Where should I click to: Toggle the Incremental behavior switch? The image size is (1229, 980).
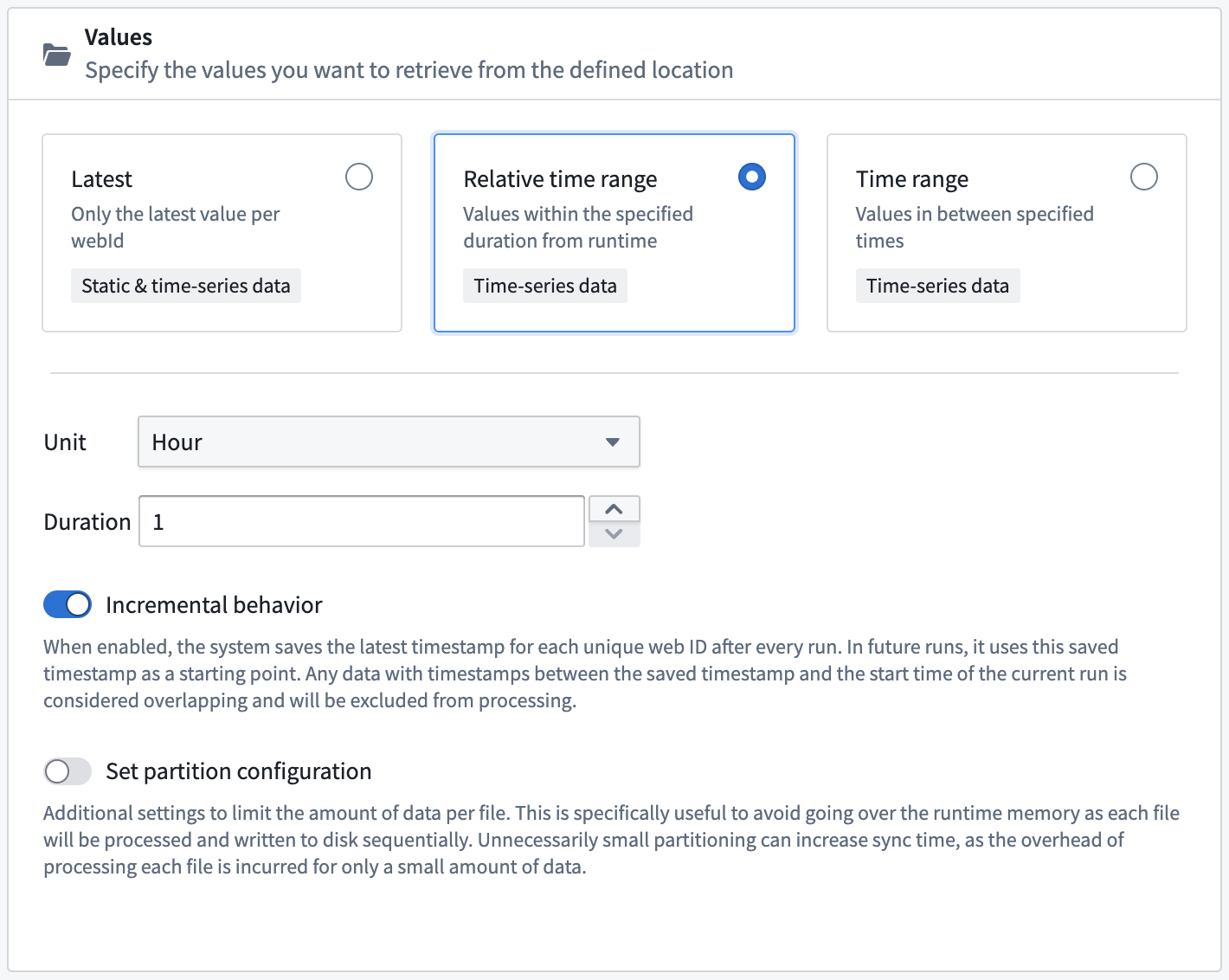(x=68, y=604)
